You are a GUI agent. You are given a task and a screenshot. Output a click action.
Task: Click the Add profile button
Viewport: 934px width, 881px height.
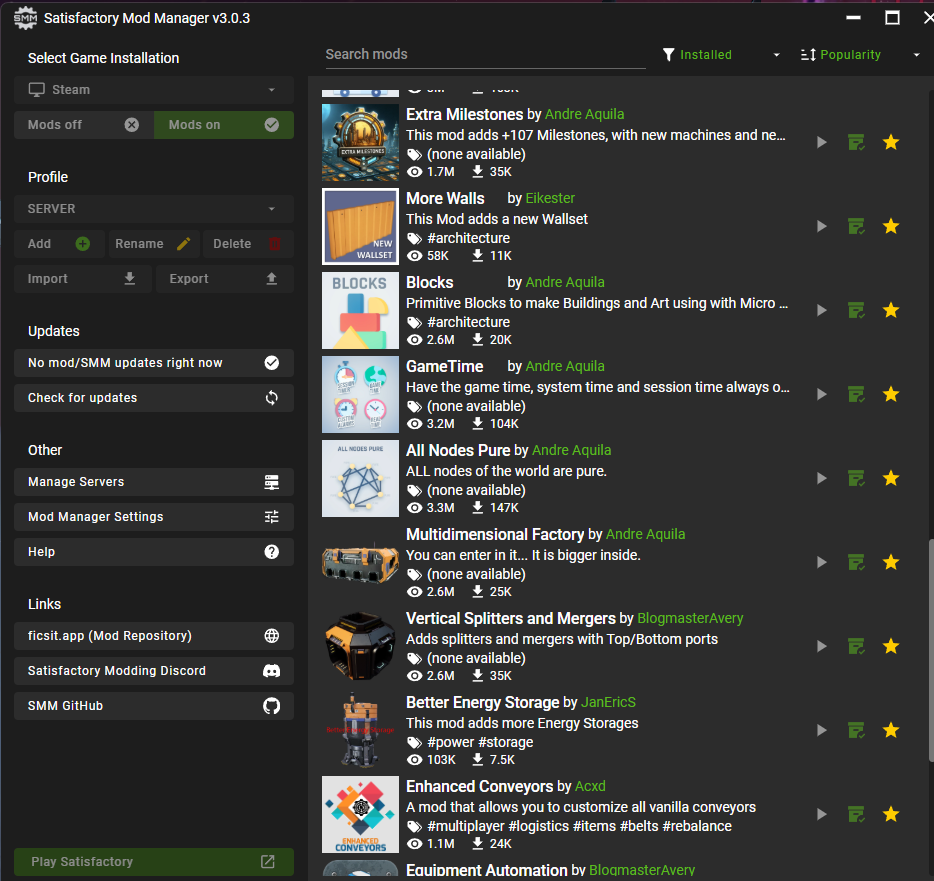[59, 244]
